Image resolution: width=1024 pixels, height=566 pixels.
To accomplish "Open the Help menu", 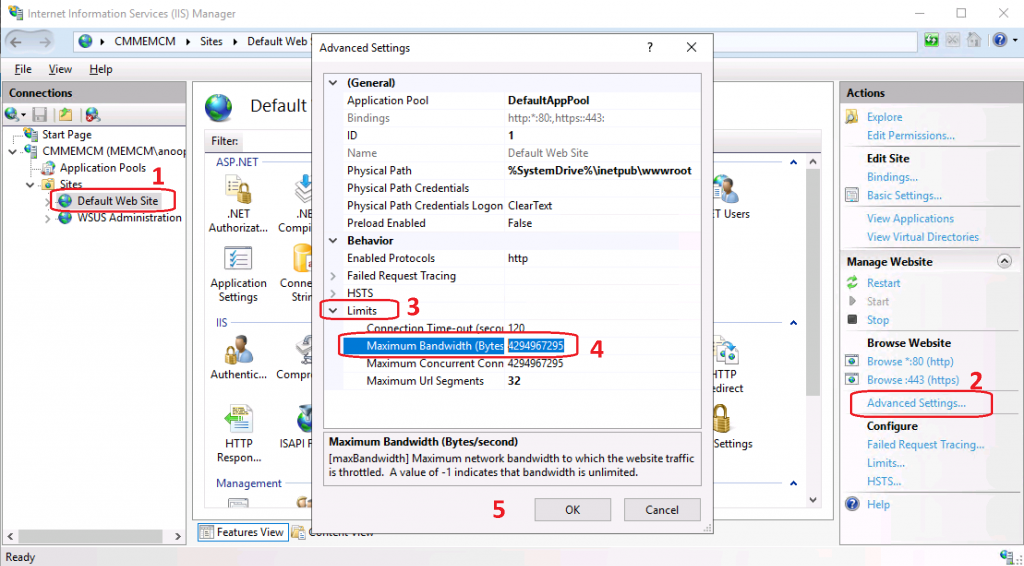I will click(101, 69).
